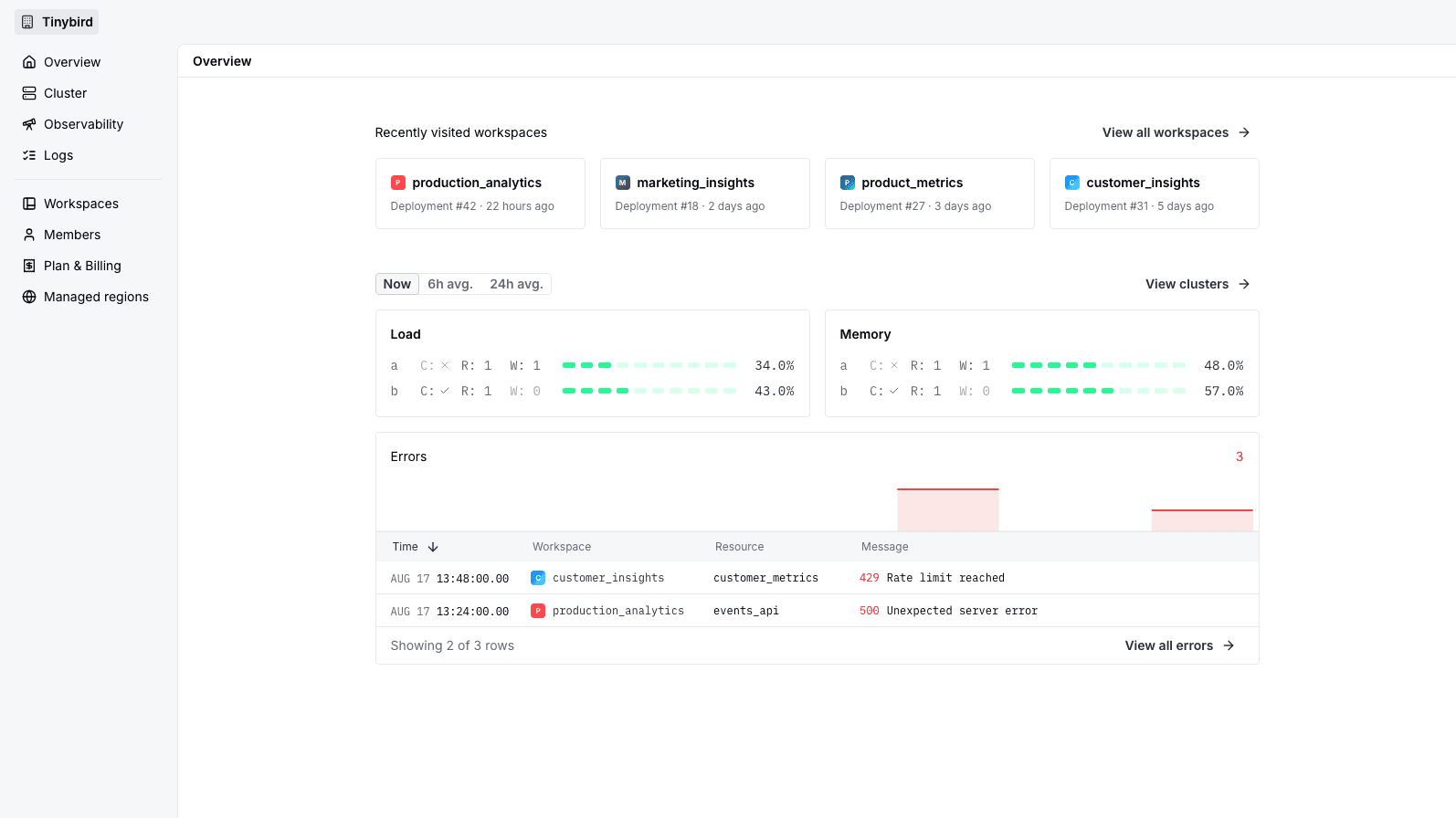Click Load bar for replica b
This screenshot has width=1456, height=818.
[x=649, y=391]
